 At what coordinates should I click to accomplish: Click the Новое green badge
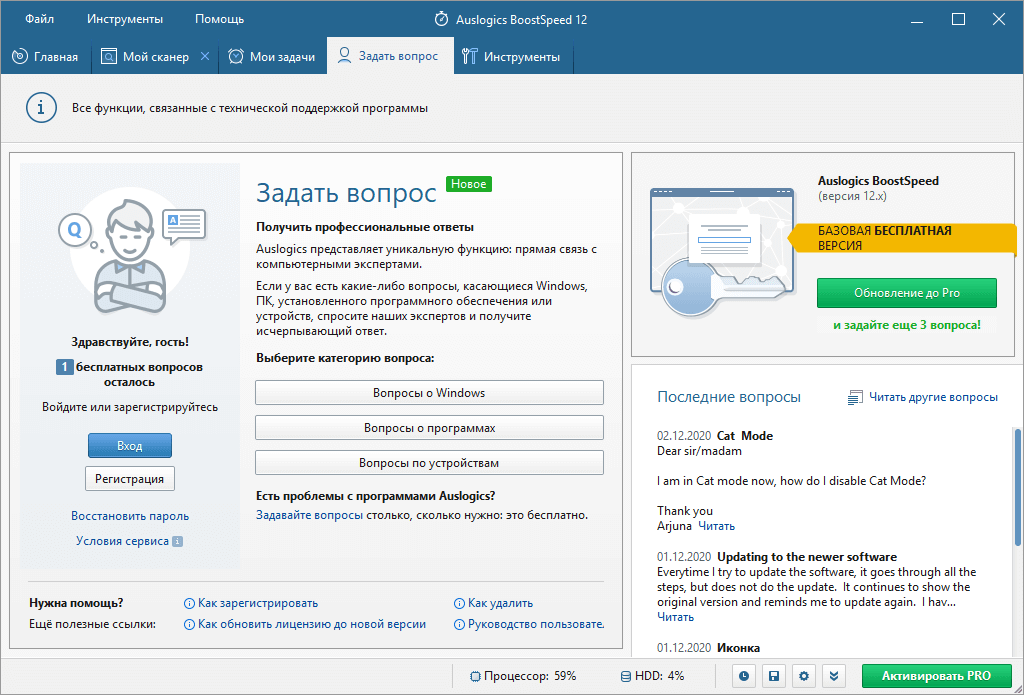(x=469, y=184)
